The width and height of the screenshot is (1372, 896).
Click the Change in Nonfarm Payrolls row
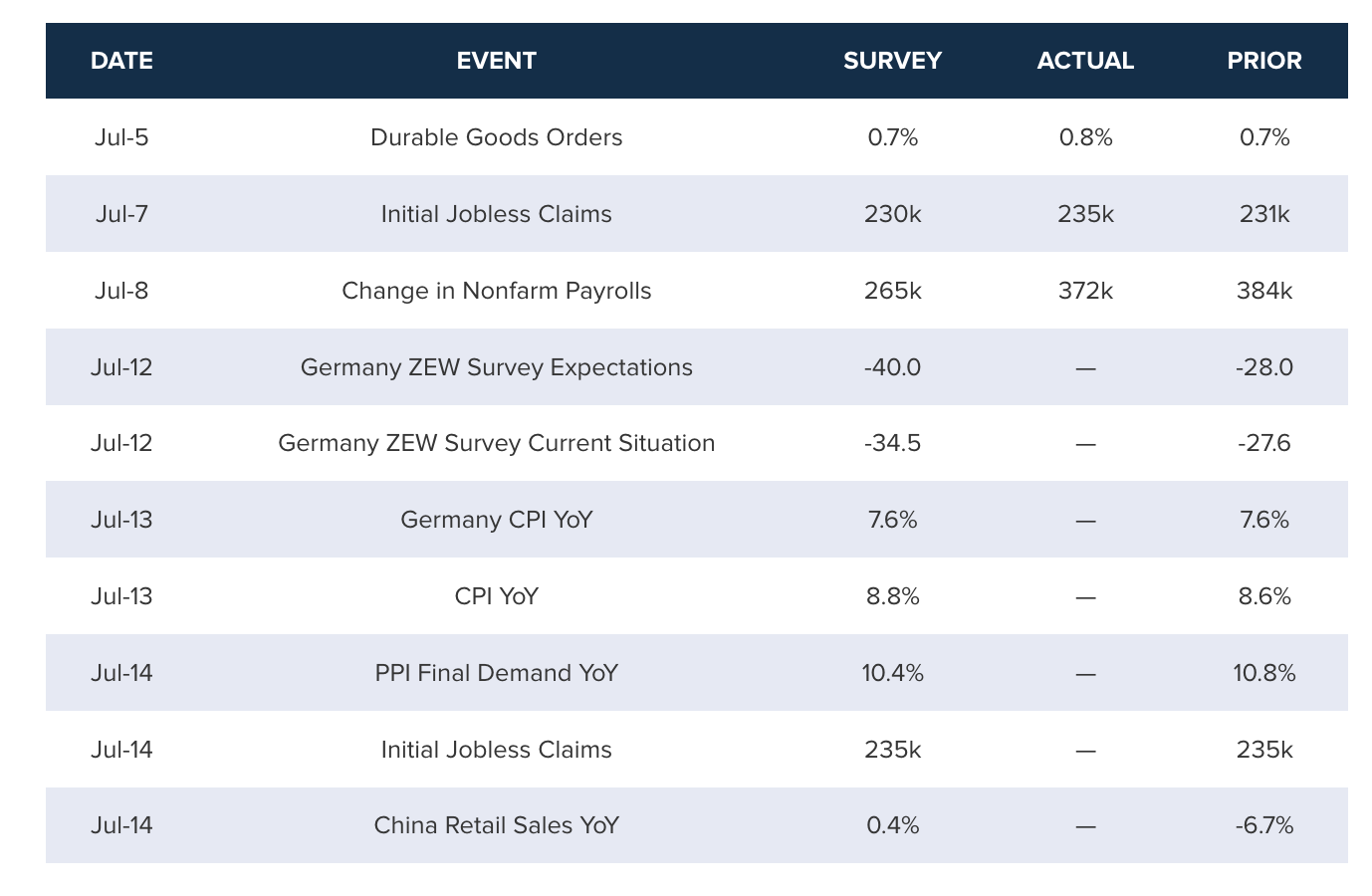(496, 291)
